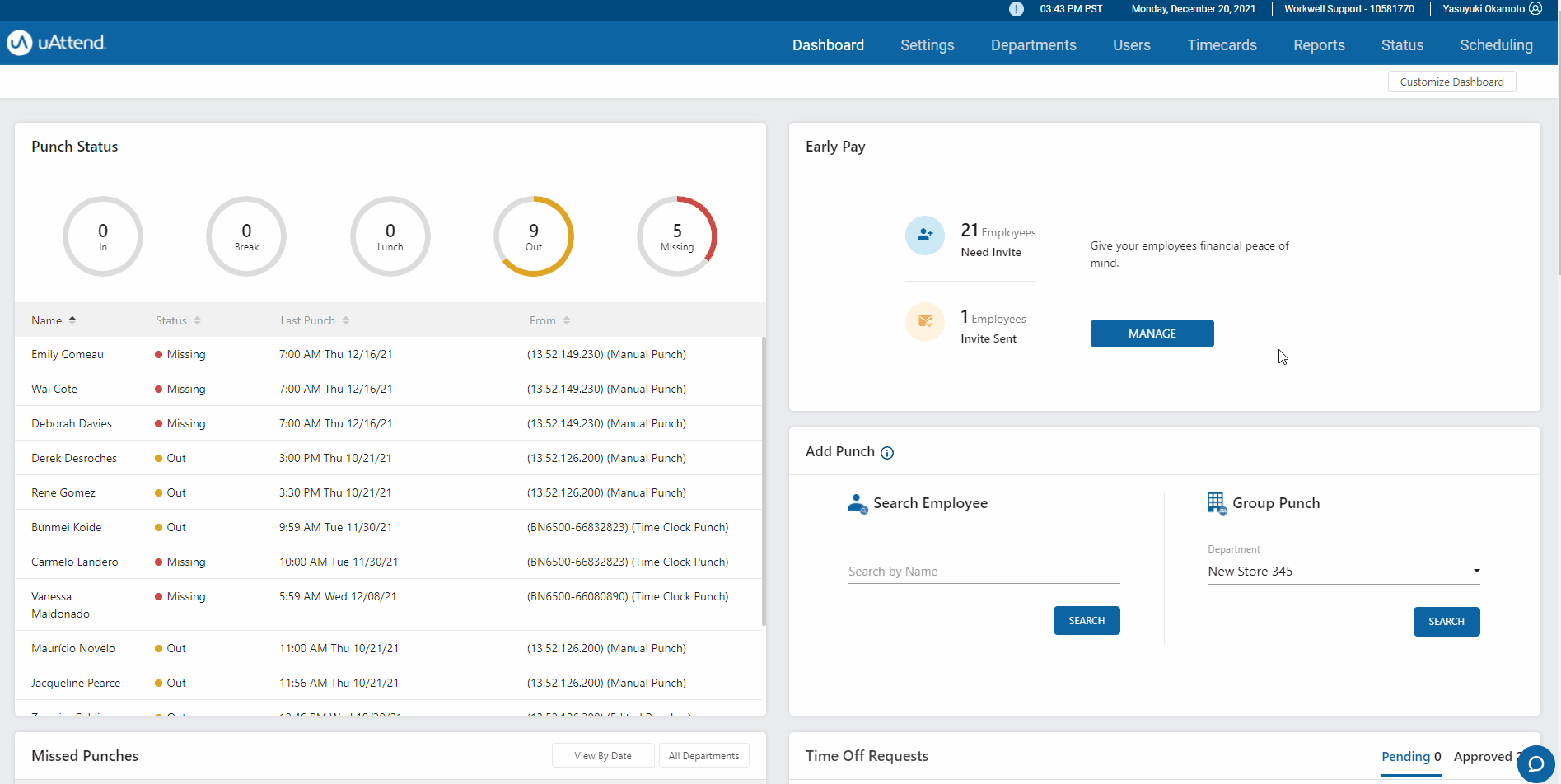The image size is (1561, 784).
Task: Open the All Departments filter
Action: [x=703, y=756]
